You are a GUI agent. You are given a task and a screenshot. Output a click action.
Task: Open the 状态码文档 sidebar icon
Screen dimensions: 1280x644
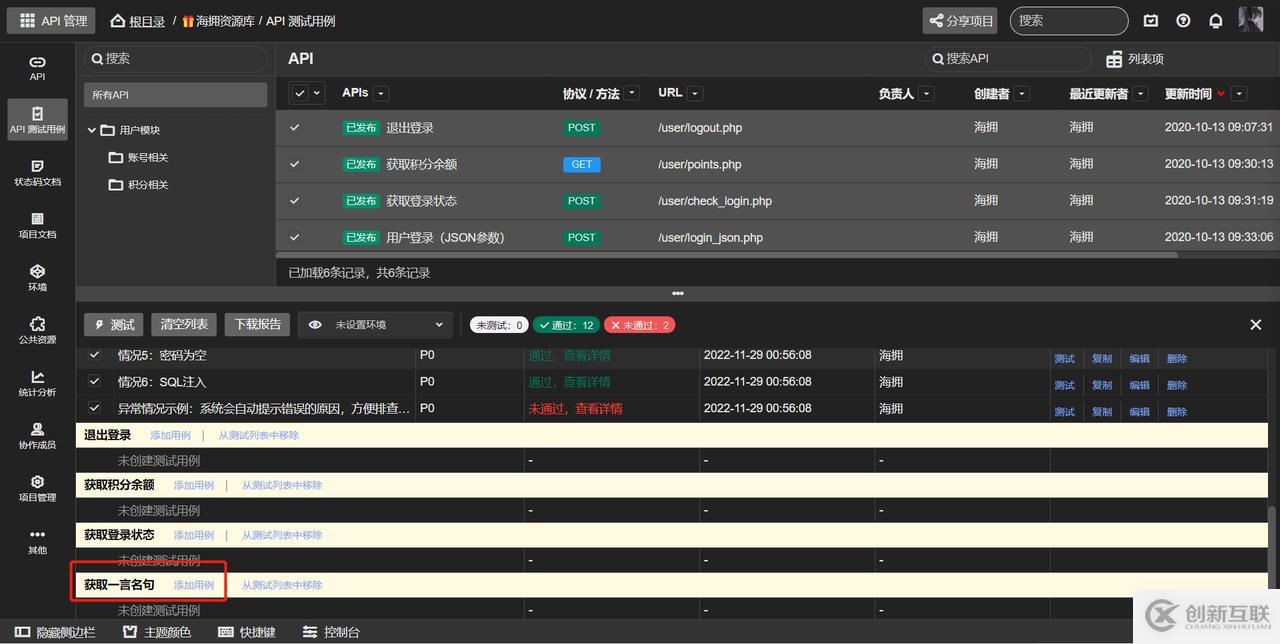click(x=37, y=166)
